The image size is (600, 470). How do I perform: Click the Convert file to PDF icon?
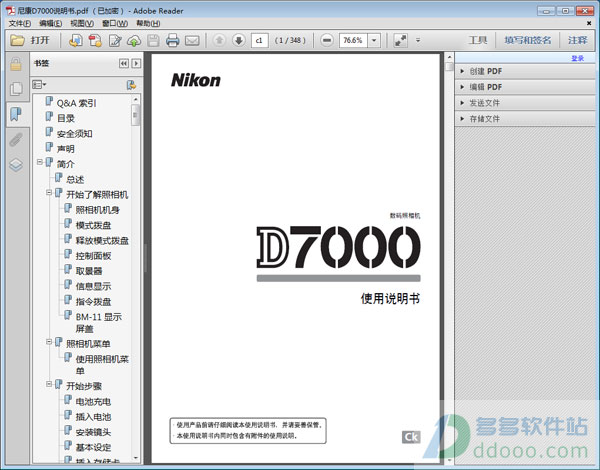tap(95, 40)
